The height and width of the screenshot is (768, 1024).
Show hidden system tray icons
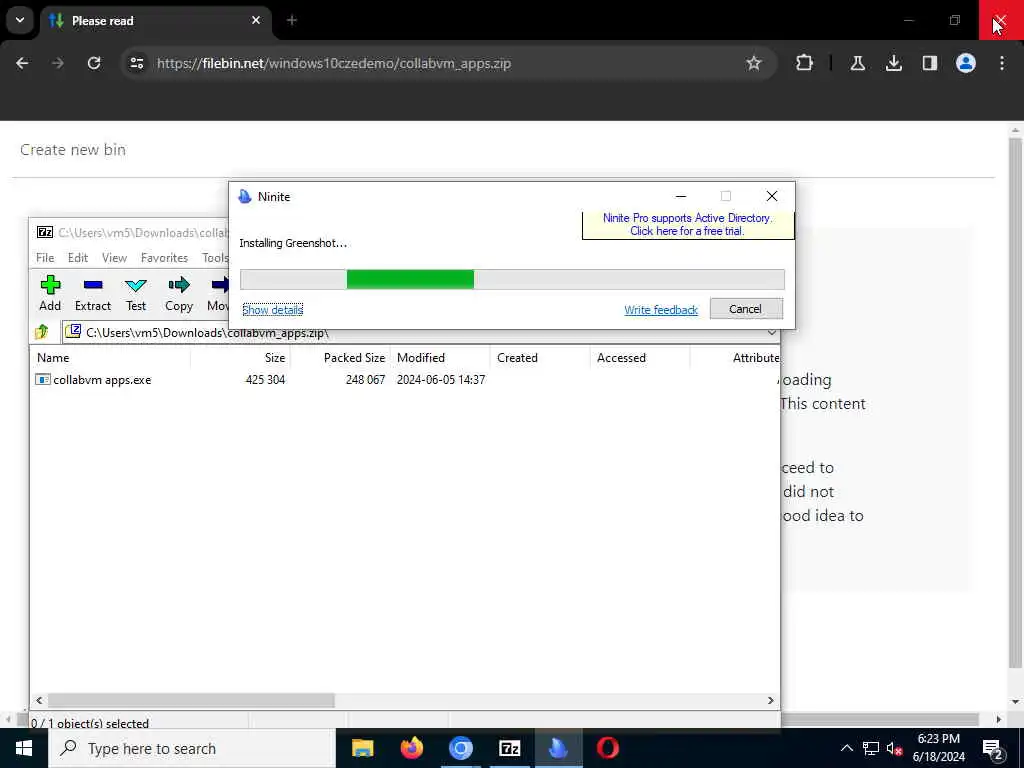(x=846, y=748)
